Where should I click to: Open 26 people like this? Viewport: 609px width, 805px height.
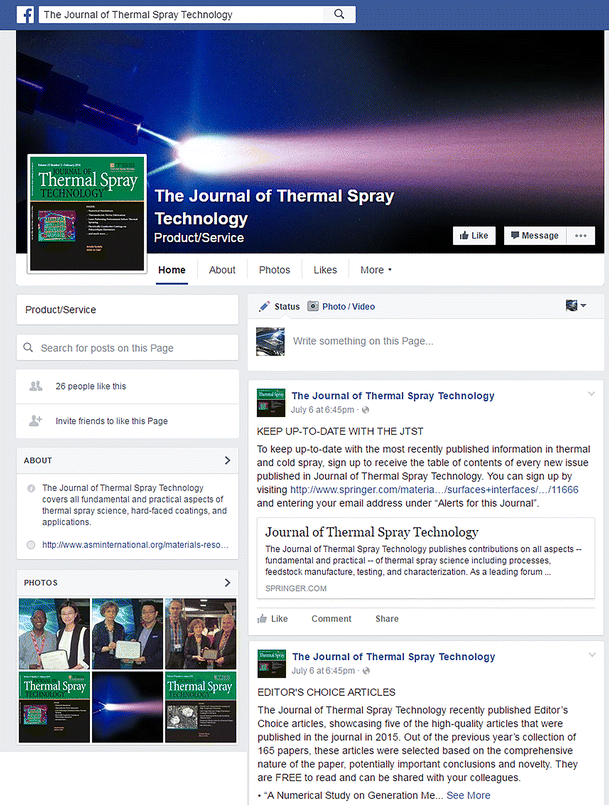point(90,386)
